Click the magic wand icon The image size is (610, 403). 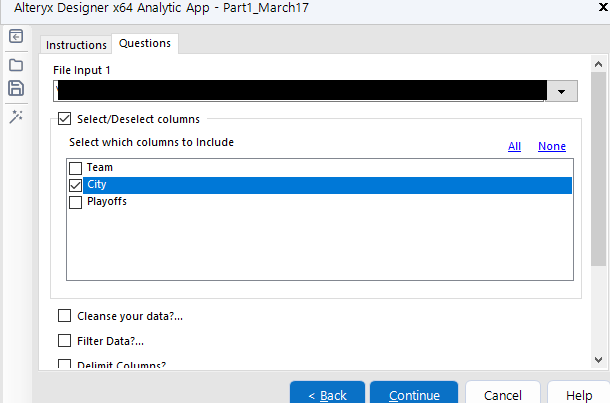(x=16, y=117)
